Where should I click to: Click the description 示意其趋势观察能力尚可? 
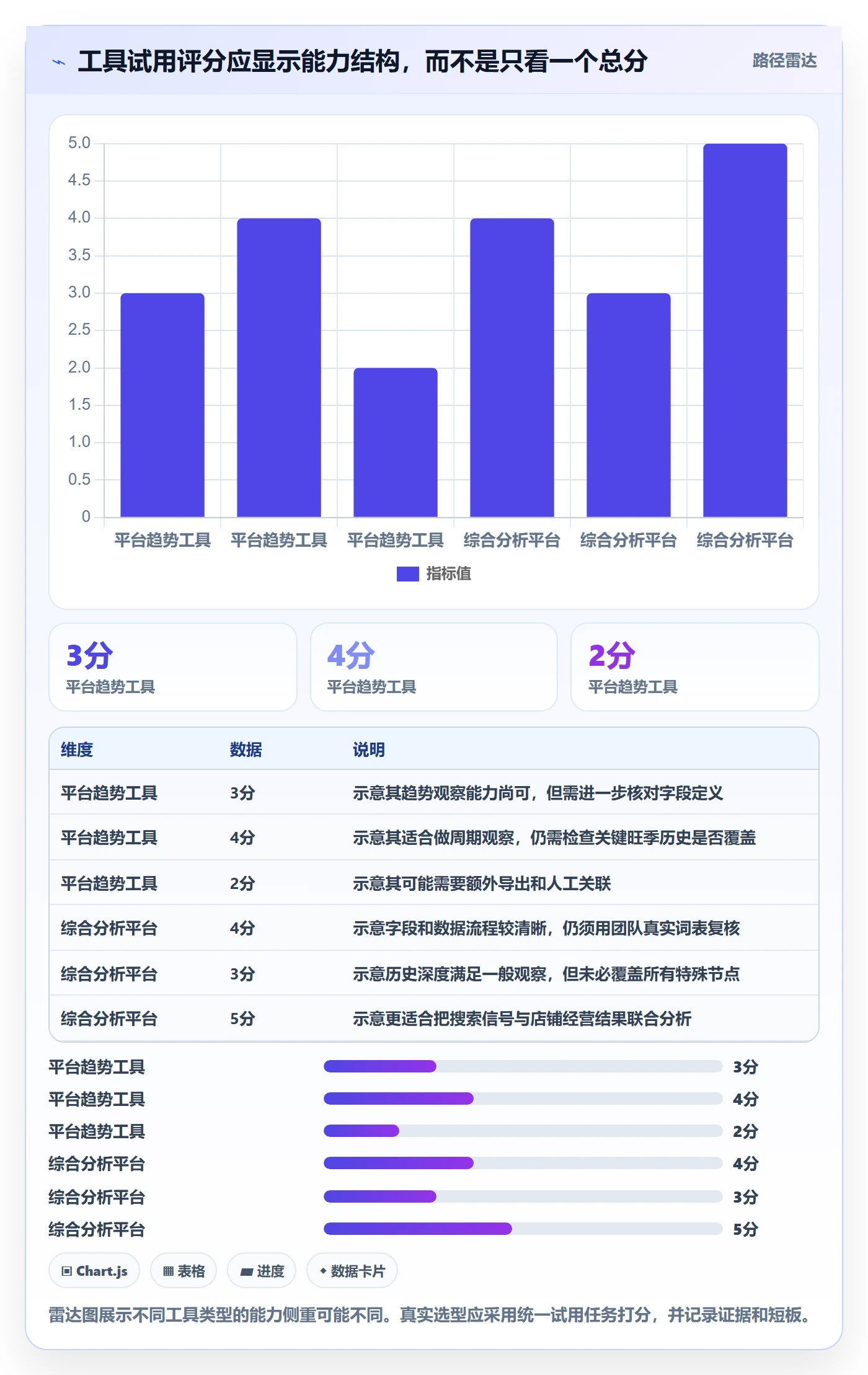(x=538, y=793)
